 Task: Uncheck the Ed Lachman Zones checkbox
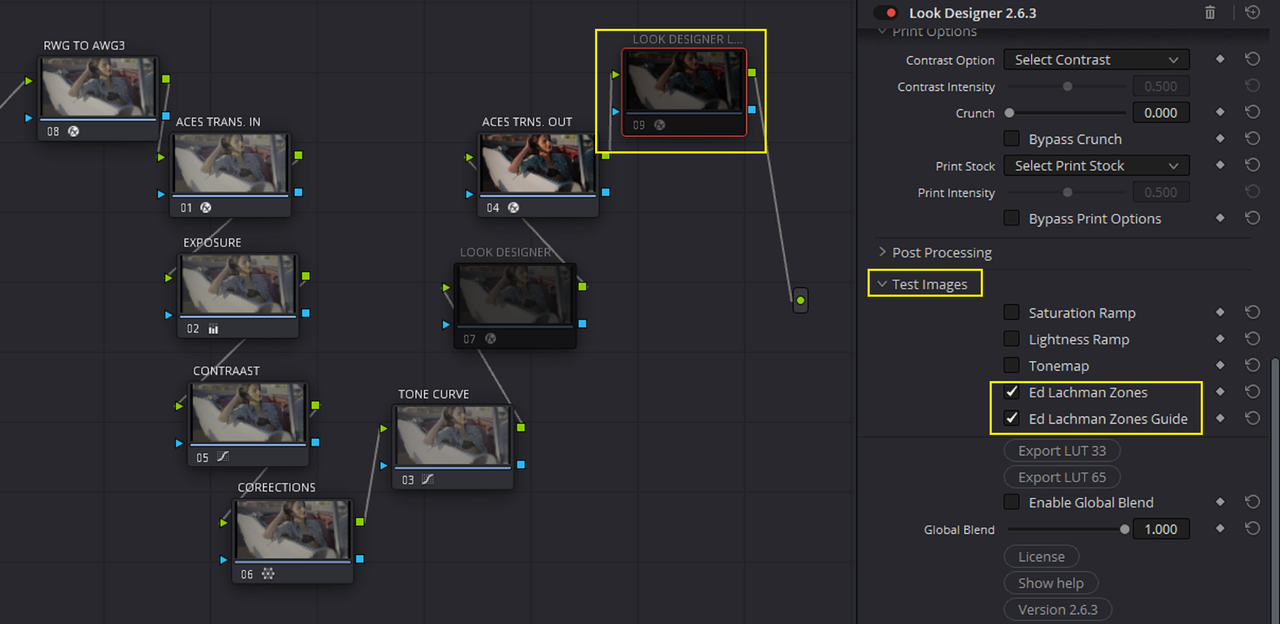coord(1012,392)
